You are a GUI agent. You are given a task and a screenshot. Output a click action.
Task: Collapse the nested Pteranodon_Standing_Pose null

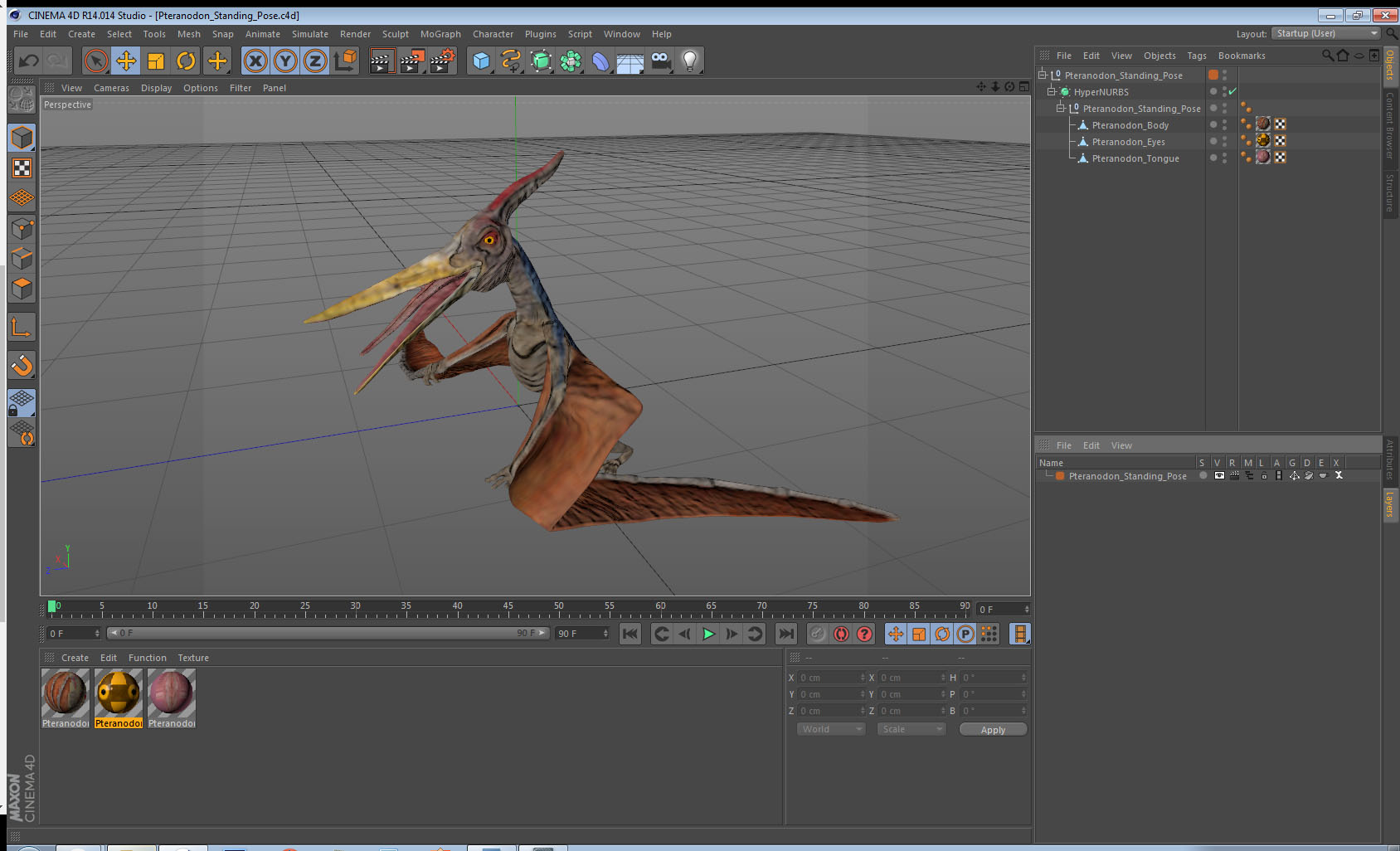(x=1060, y=108)
